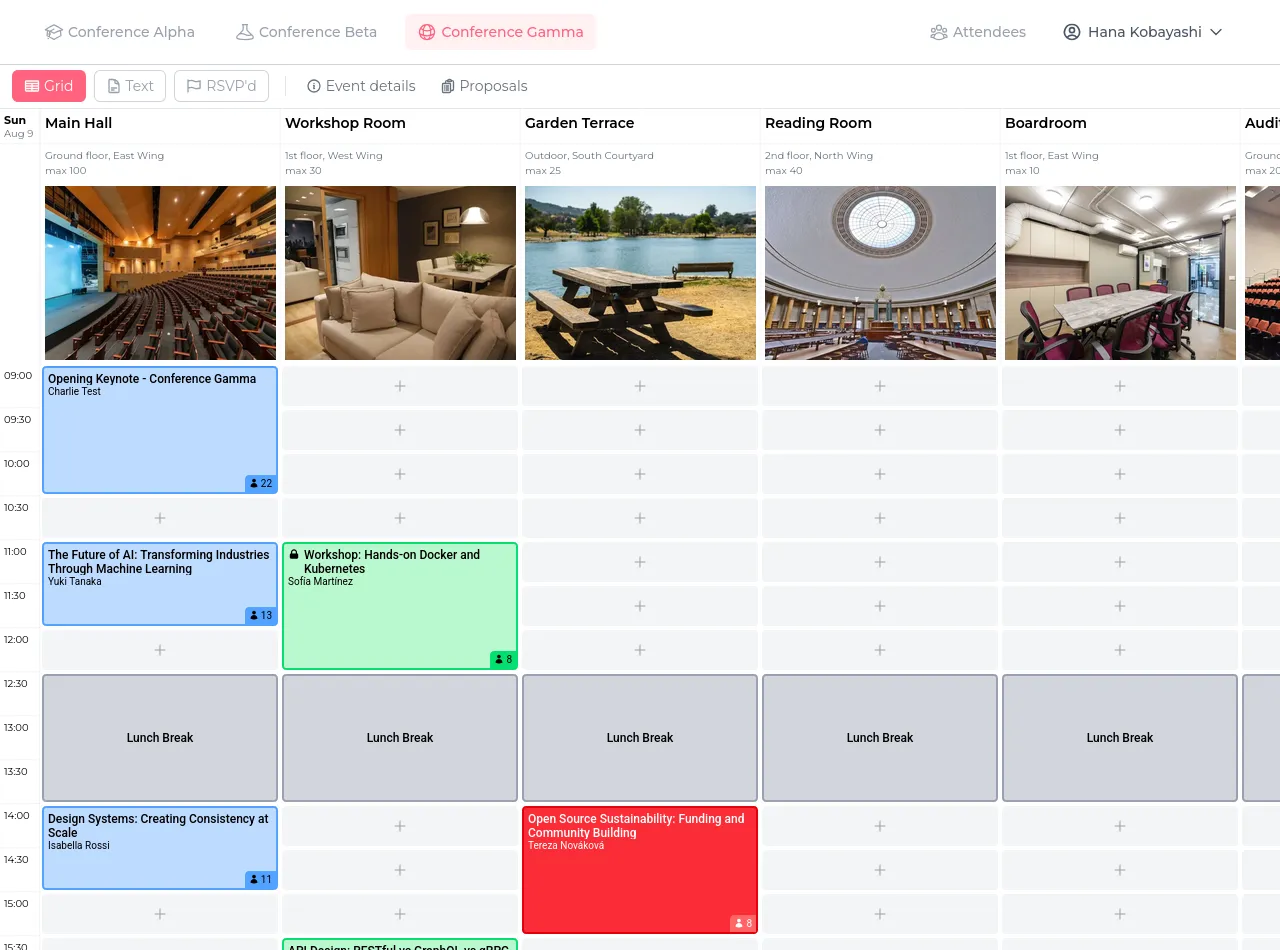
Task: Add a session in Reading Room at 14:00
Action: pos(880,826)
